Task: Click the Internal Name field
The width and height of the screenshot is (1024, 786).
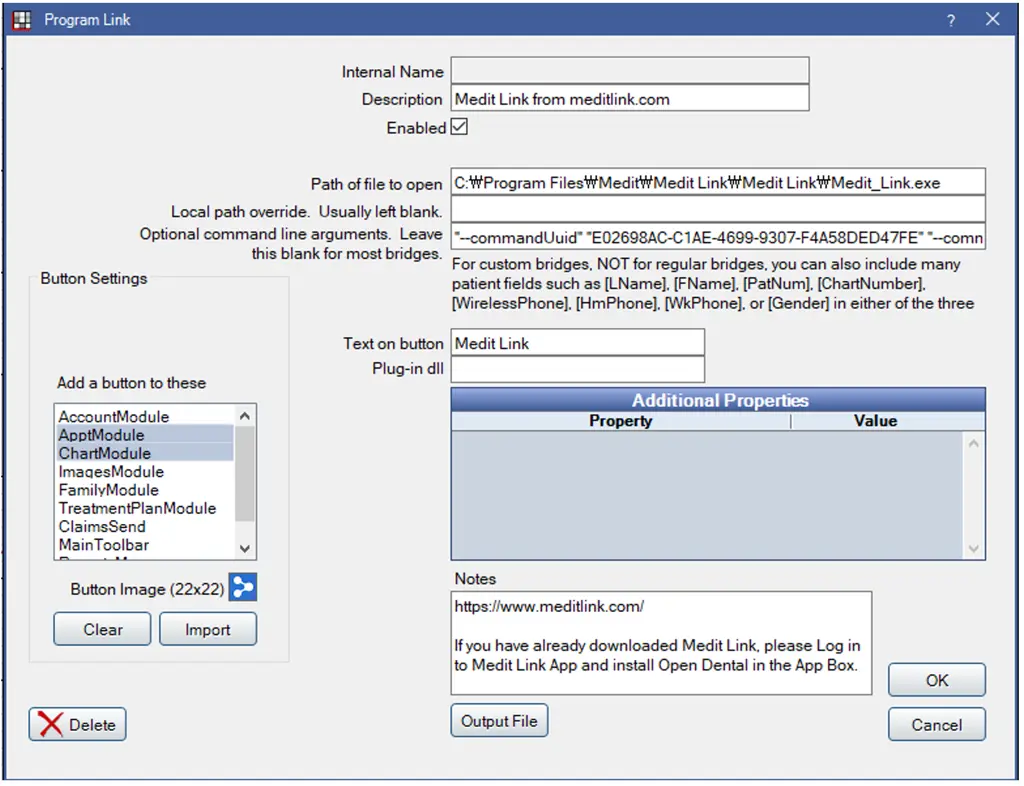Action: [630, 71]
